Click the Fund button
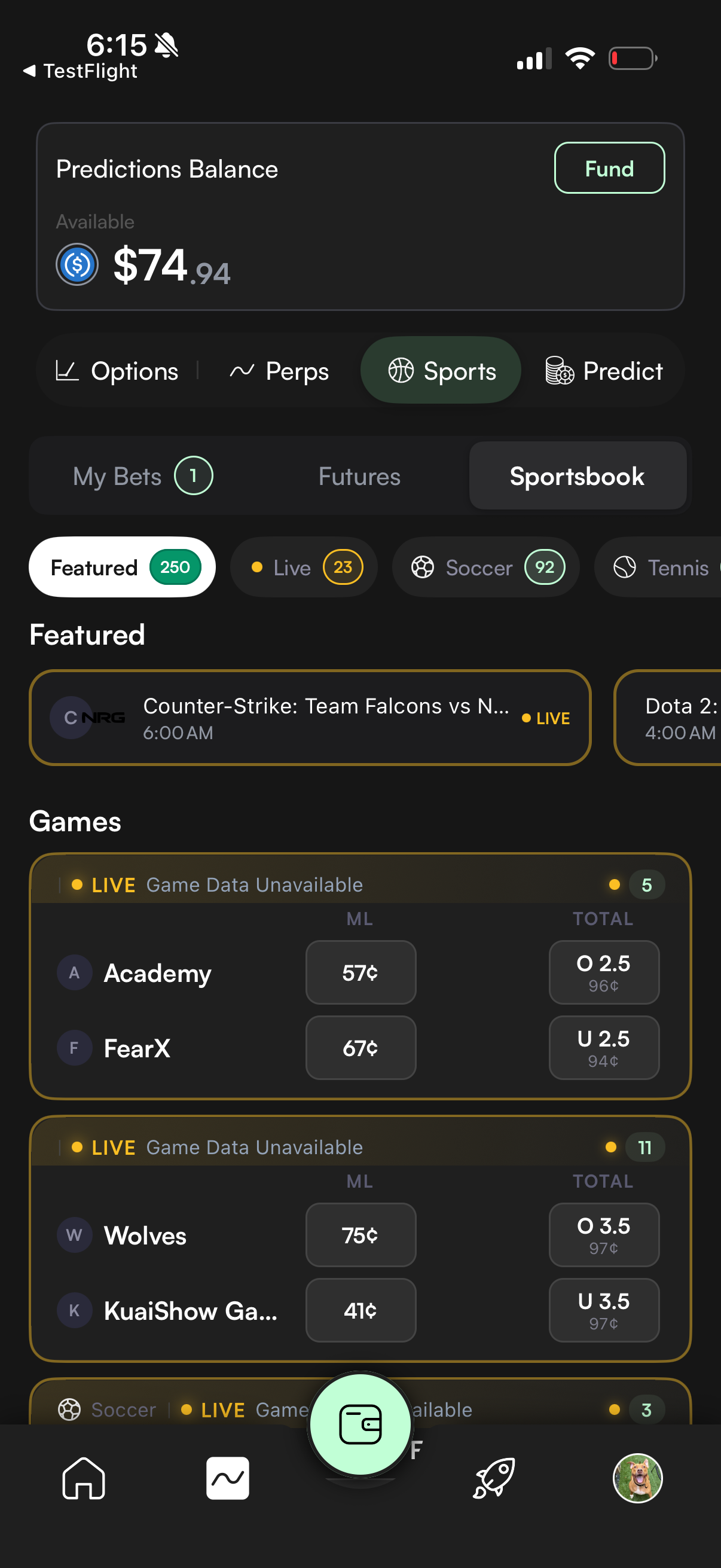 tap(609, 168)
